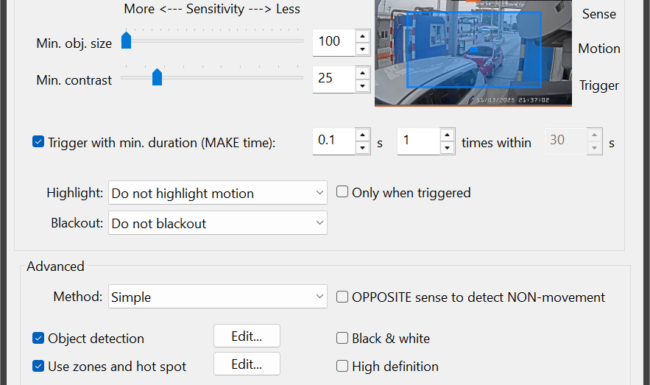Viewport: 650px width, 385px height.
Task: Toggle Trigger with min. duration checkbox
Action: click(38, 142)
